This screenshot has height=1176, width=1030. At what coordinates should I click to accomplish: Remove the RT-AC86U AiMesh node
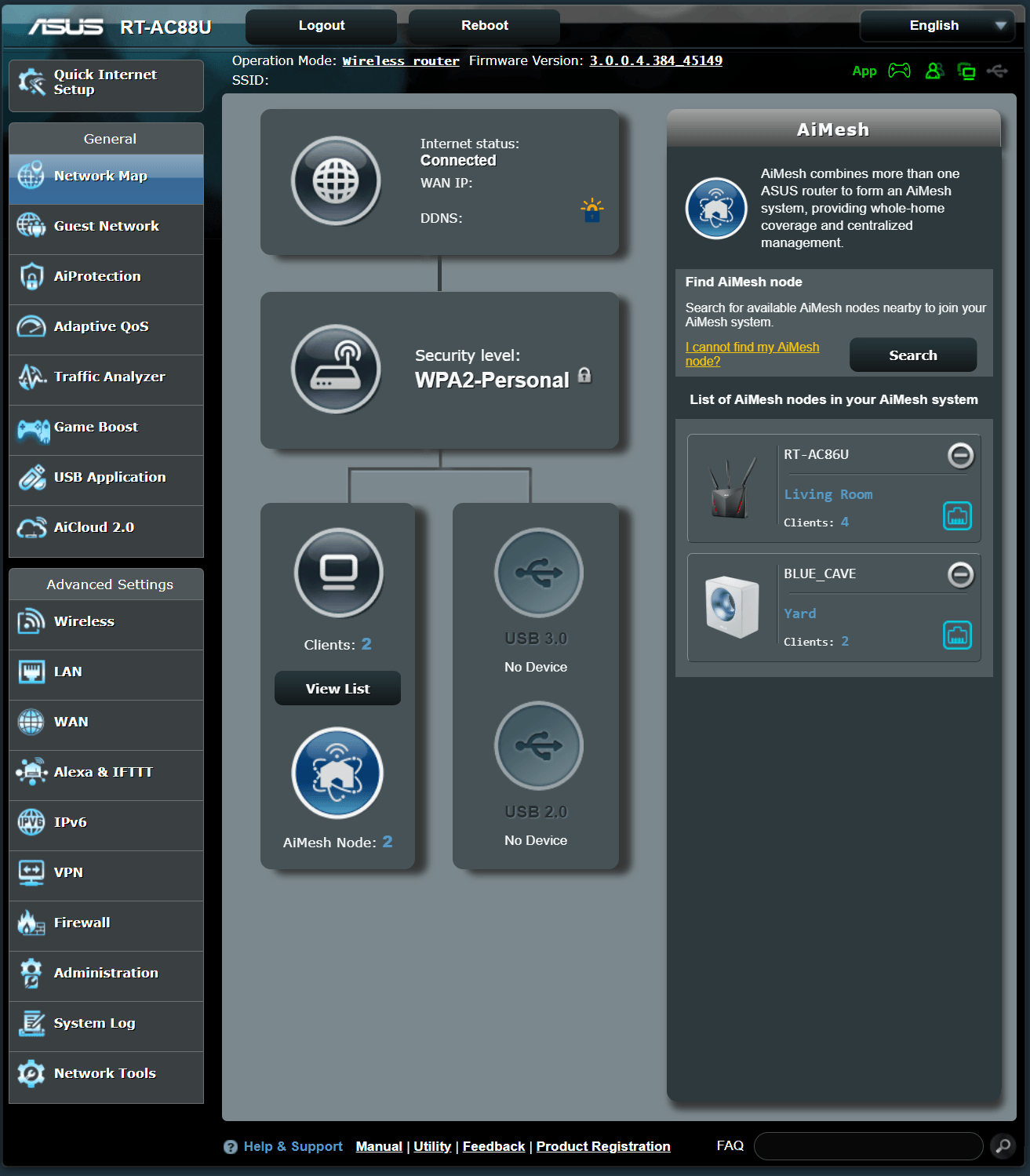960,455
